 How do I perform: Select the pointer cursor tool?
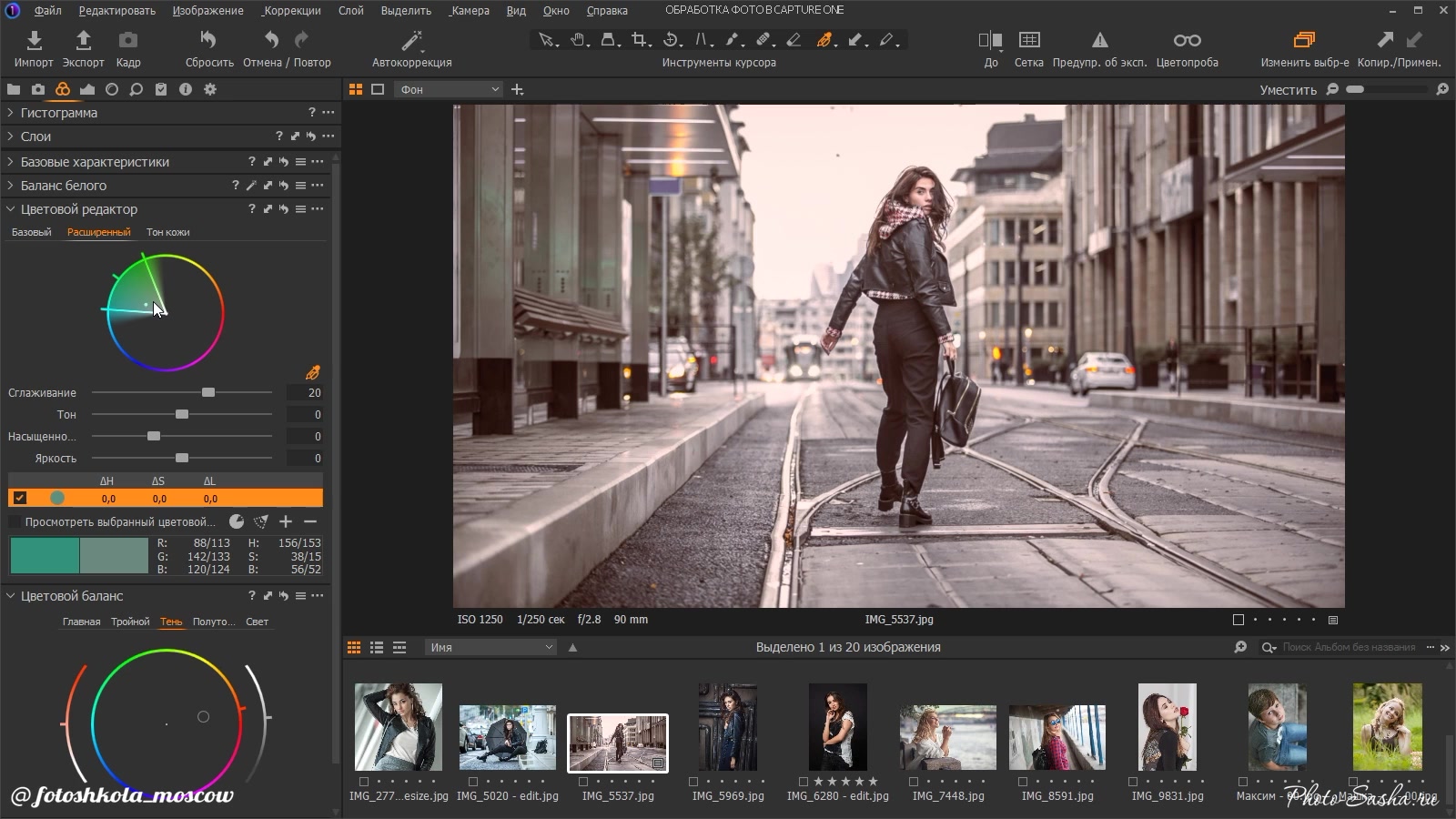pyautogui.click(x=546, y=40)
